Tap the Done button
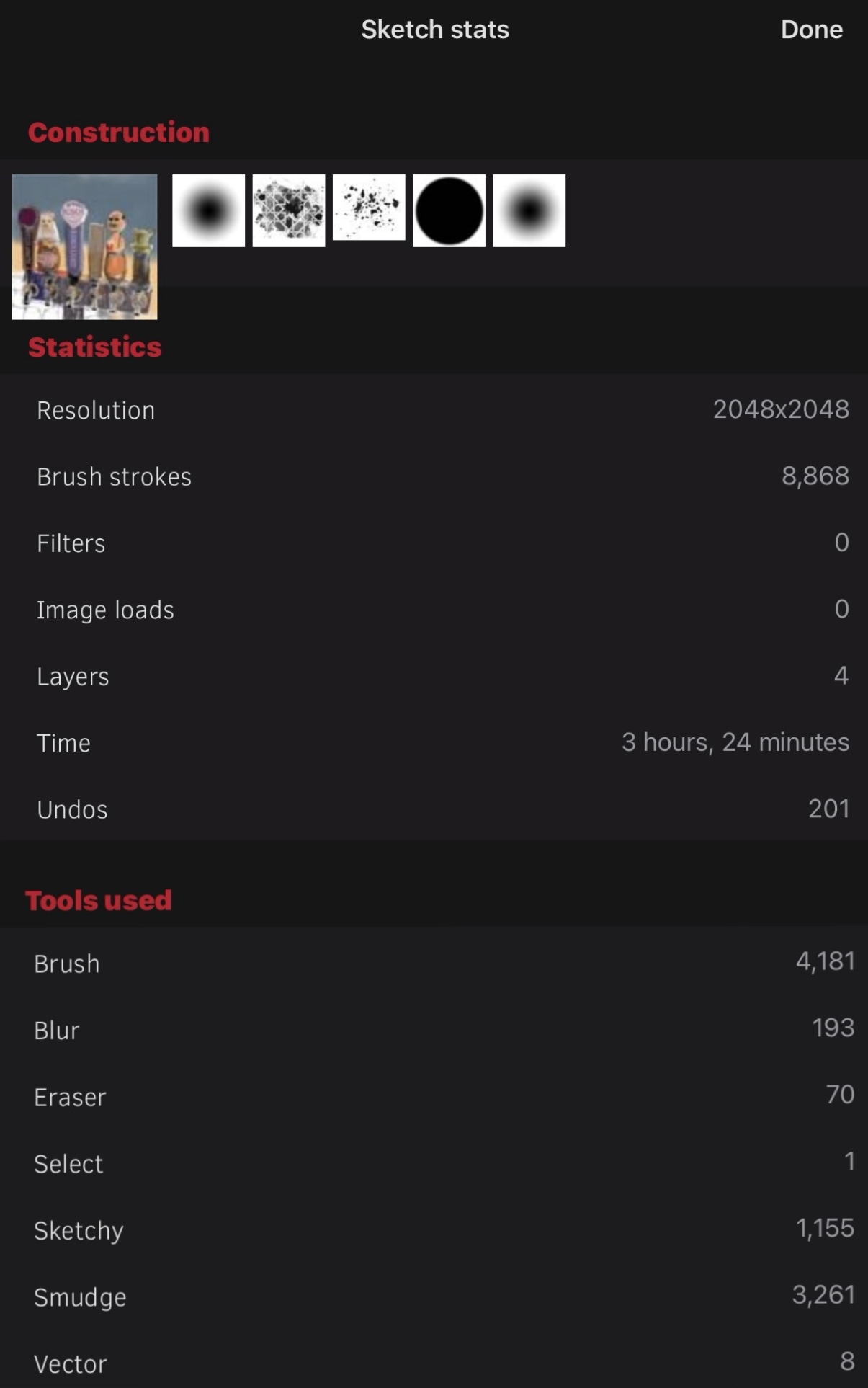Screen dimensions: 868x1388 tap(811, 30)
